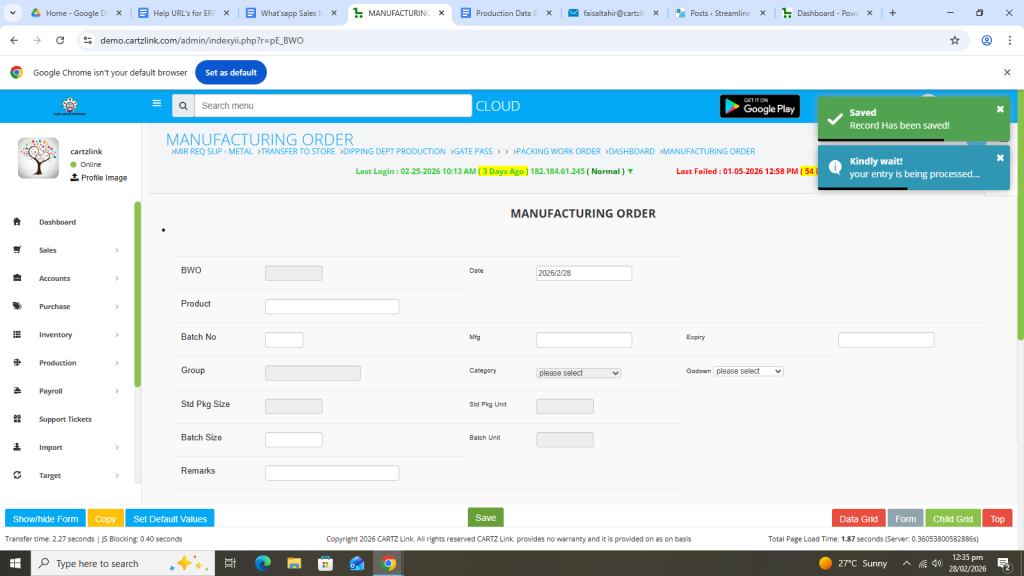Image resolution: width=1024 pixels, height=576 pixels.
Task: Click the hamburger menu toggle icon
Action: [156, 103]
